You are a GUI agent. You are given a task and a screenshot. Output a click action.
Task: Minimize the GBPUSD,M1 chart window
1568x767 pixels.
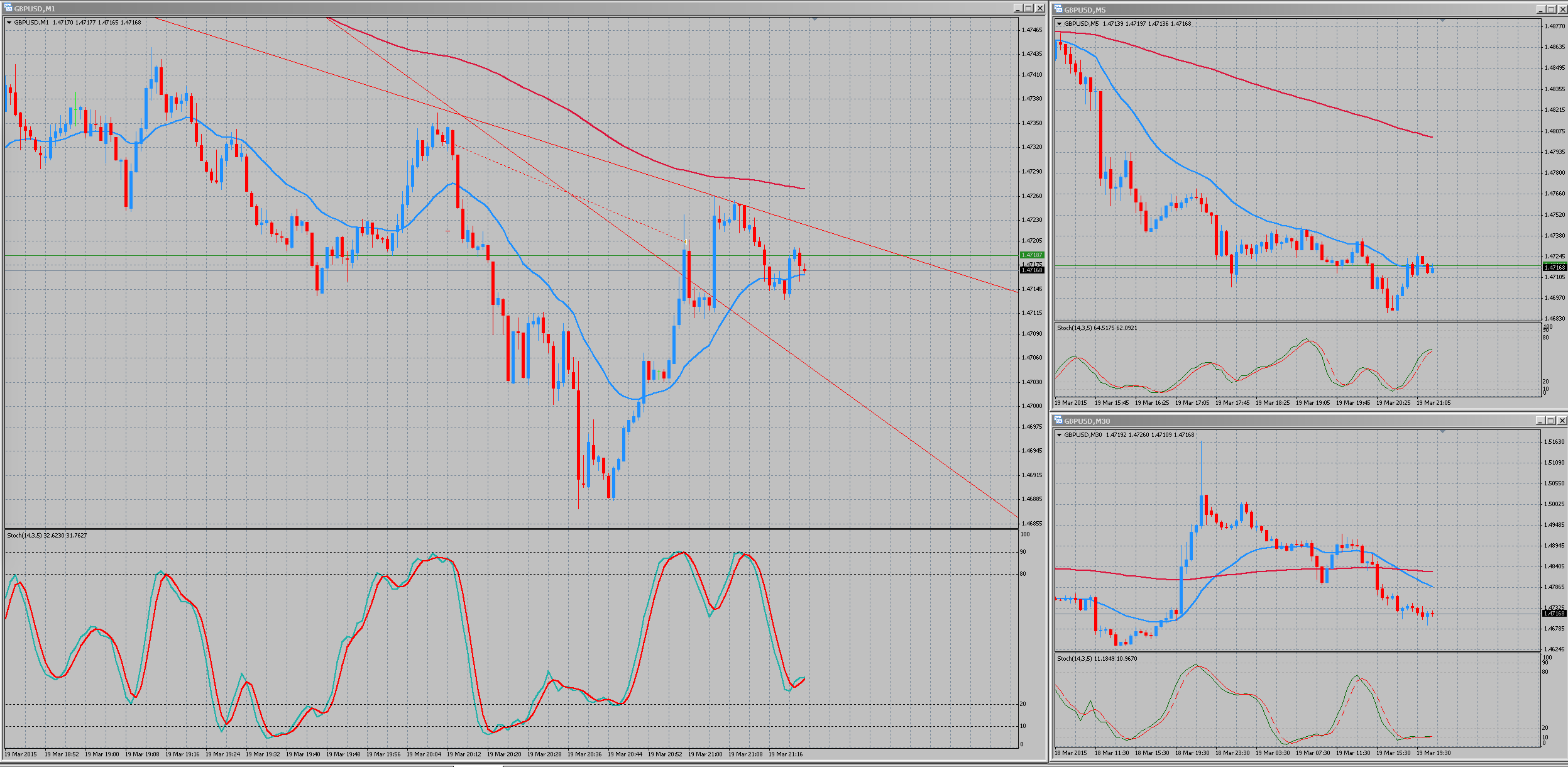1018,8
